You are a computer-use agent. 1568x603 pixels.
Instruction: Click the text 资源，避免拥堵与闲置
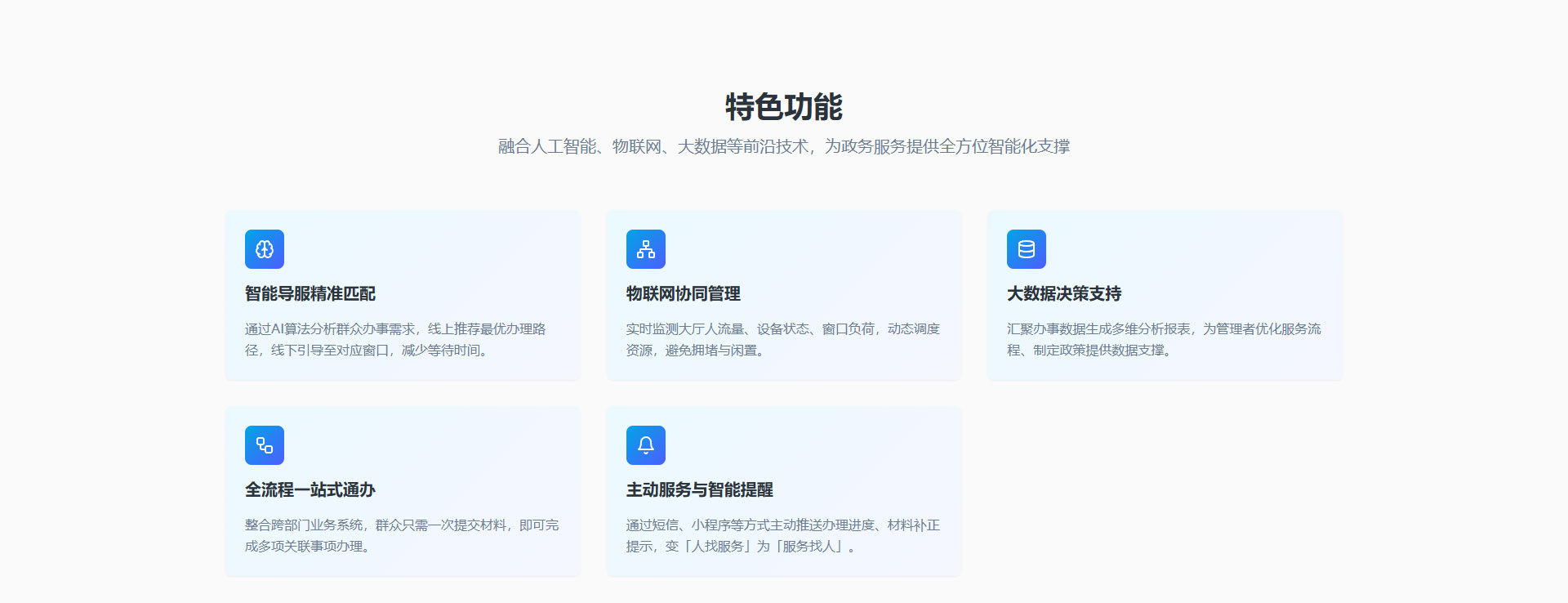695,351
